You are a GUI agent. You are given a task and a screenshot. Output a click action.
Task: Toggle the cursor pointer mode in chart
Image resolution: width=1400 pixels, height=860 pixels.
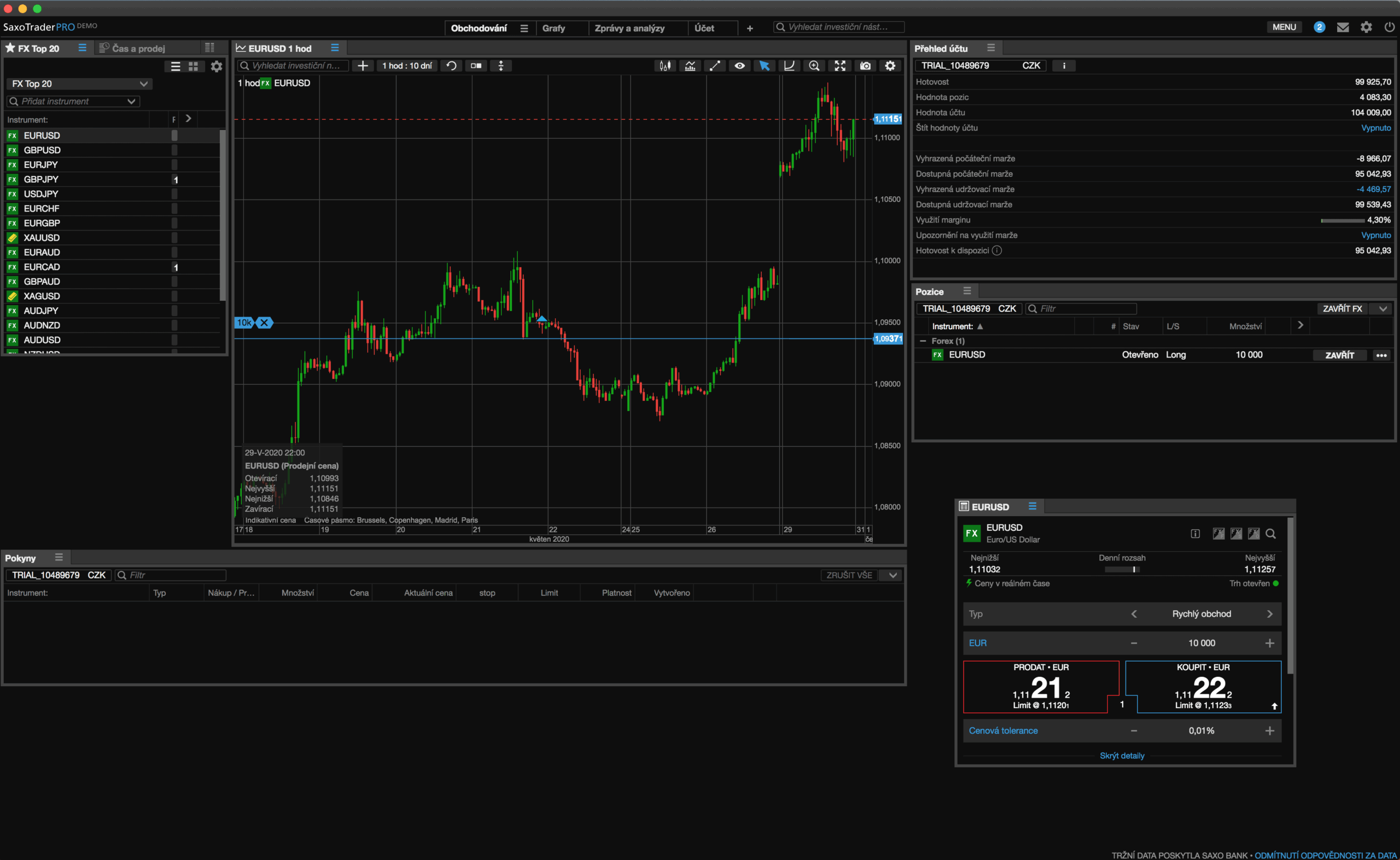point(764,66)
